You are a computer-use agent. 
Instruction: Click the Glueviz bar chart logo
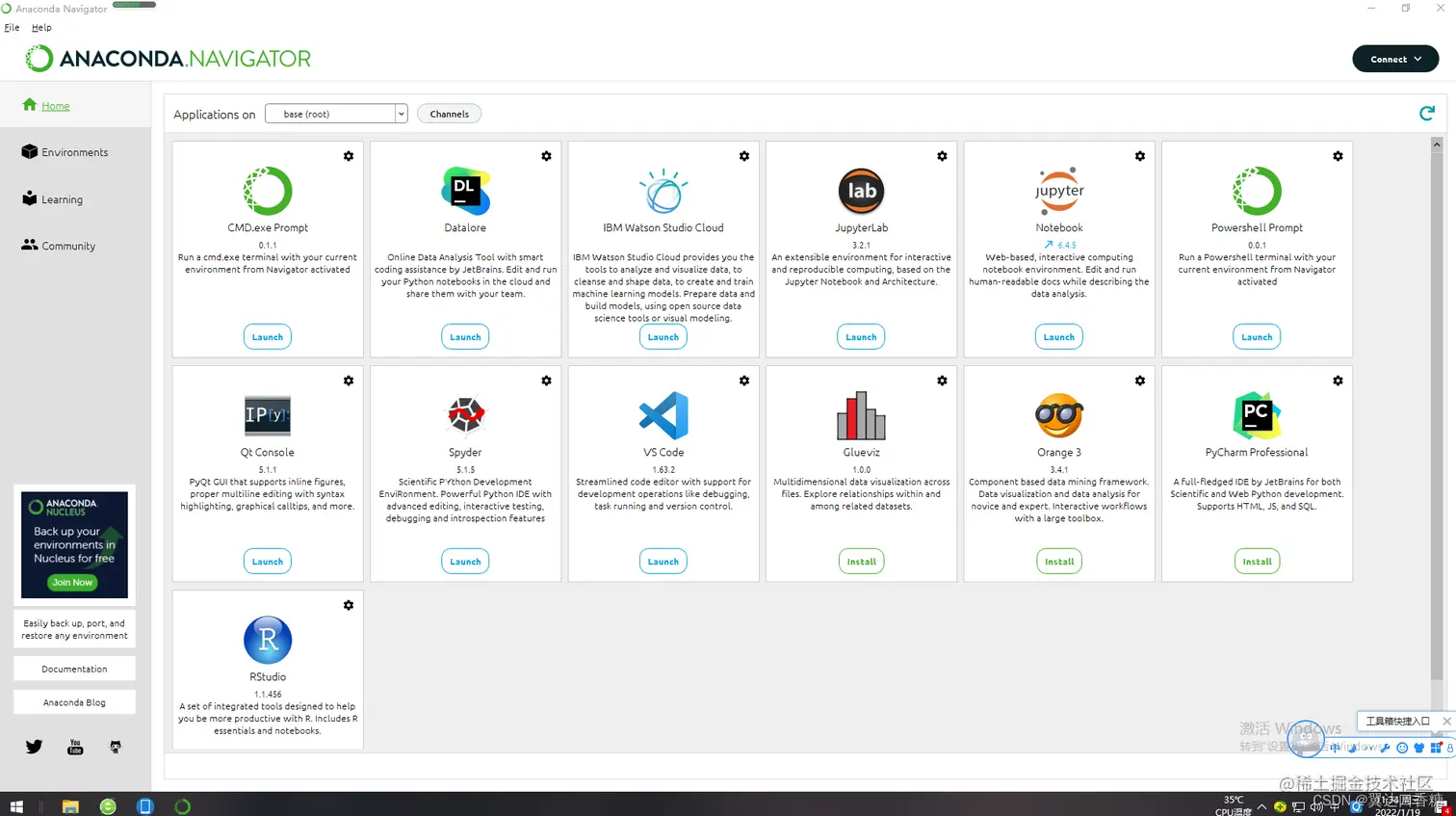click(861, 415)
